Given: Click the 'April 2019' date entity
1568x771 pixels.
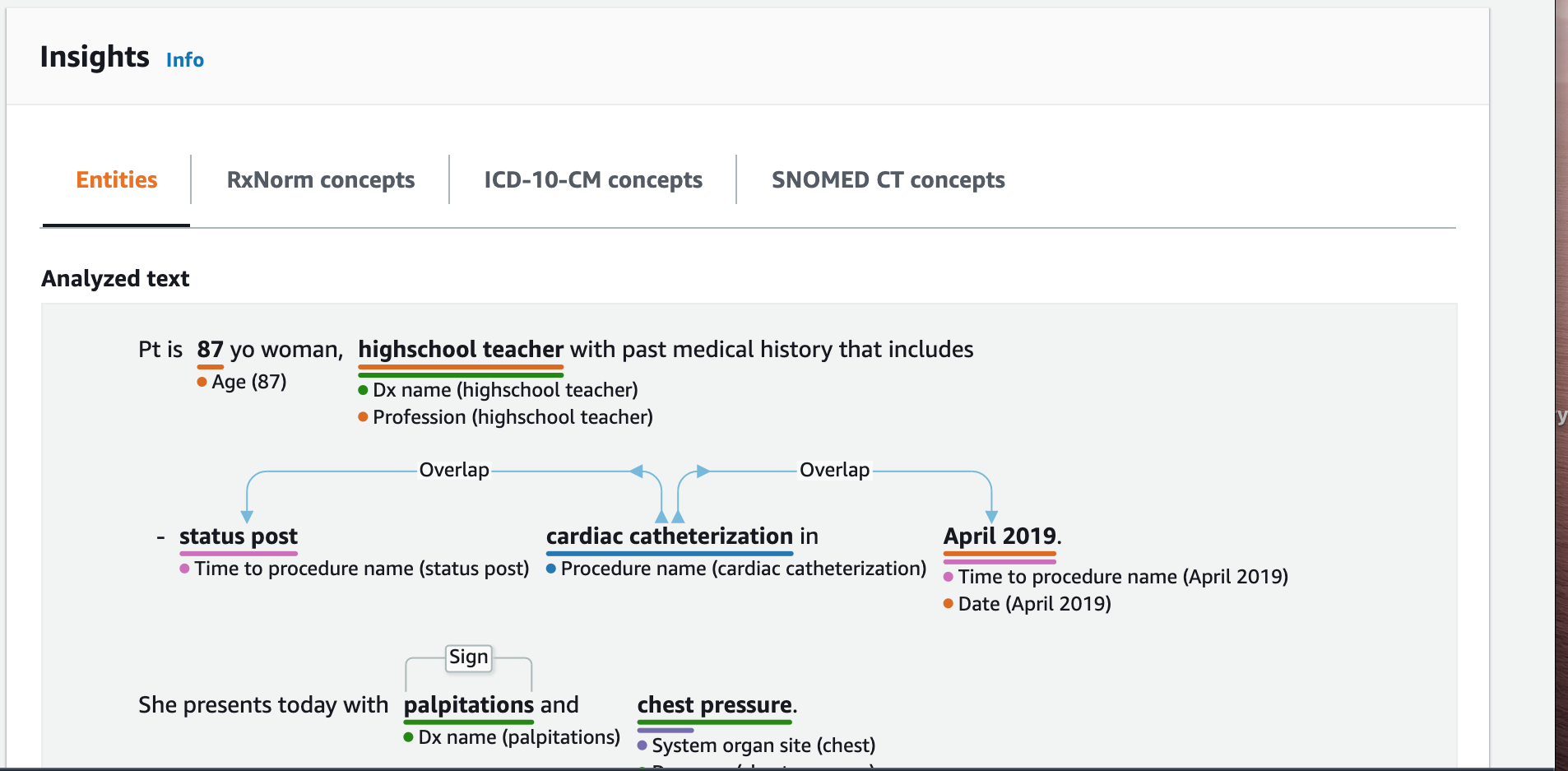Looking at the screenshot, I should 1000,536.
